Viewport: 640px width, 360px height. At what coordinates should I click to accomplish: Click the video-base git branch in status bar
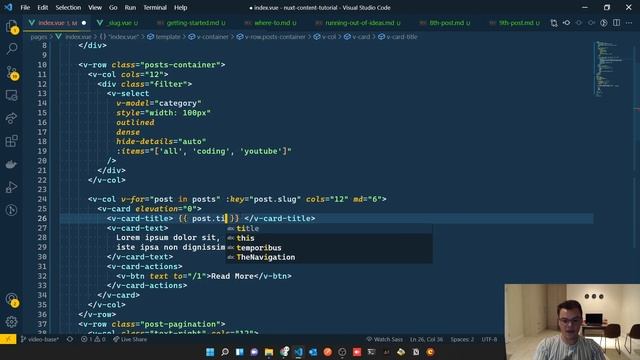(40, 339)
